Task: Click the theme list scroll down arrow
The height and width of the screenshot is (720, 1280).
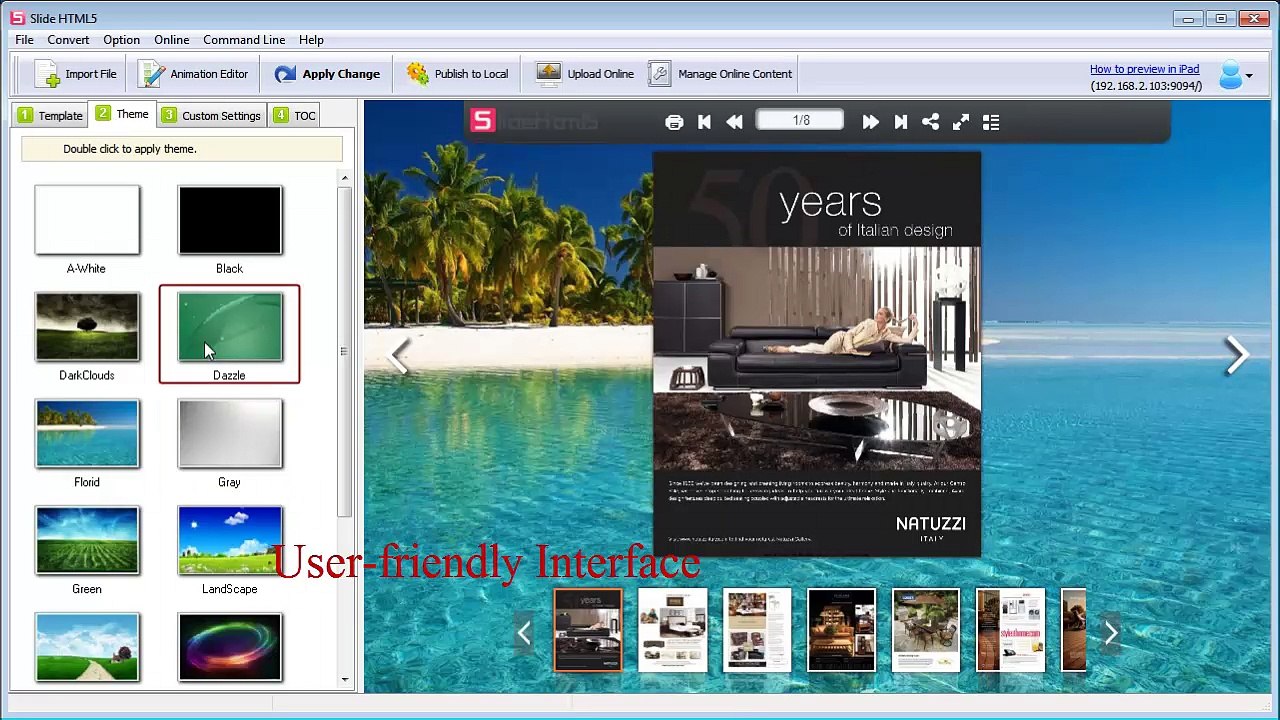Action: pyautogui.click(x=345, y=680)
